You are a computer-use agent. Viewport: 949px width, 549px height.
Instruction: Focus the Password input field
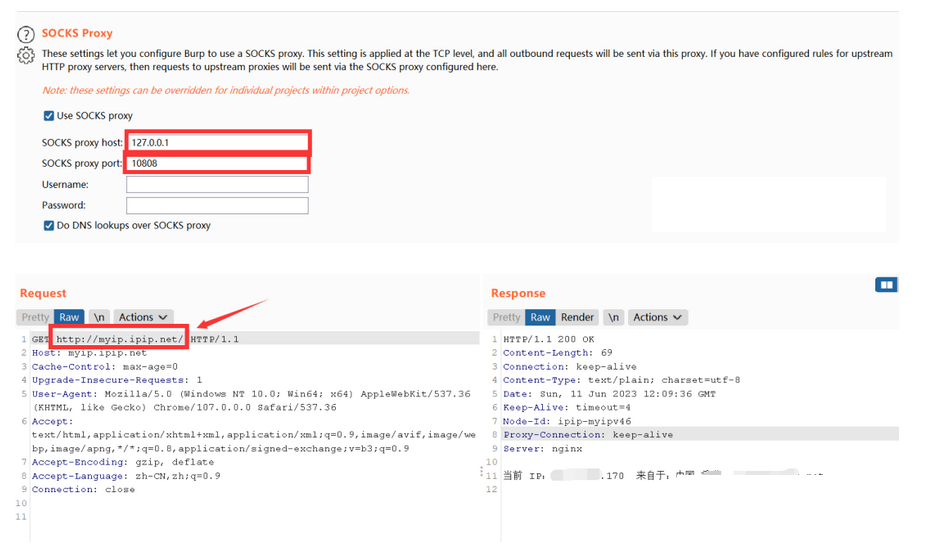(217, 206)
